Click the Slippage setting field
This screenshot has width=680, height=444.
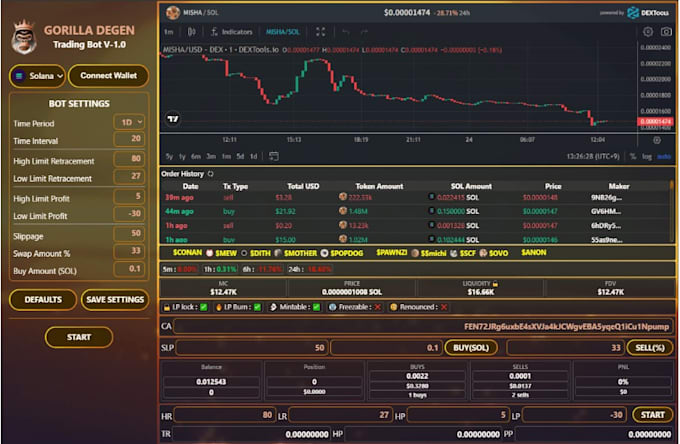(x=129, y=234)
